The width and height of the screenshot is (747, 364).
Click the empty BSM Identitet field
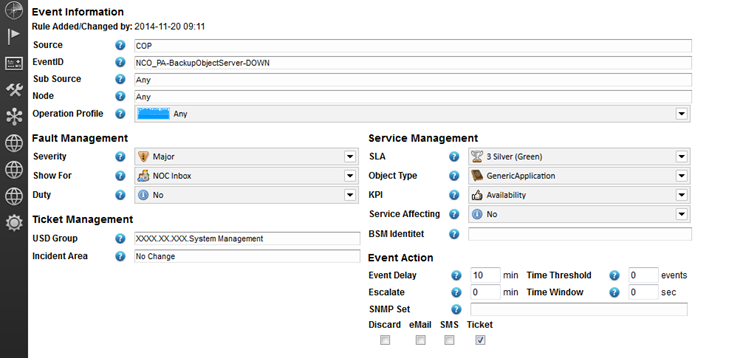[x=580, y=234]
